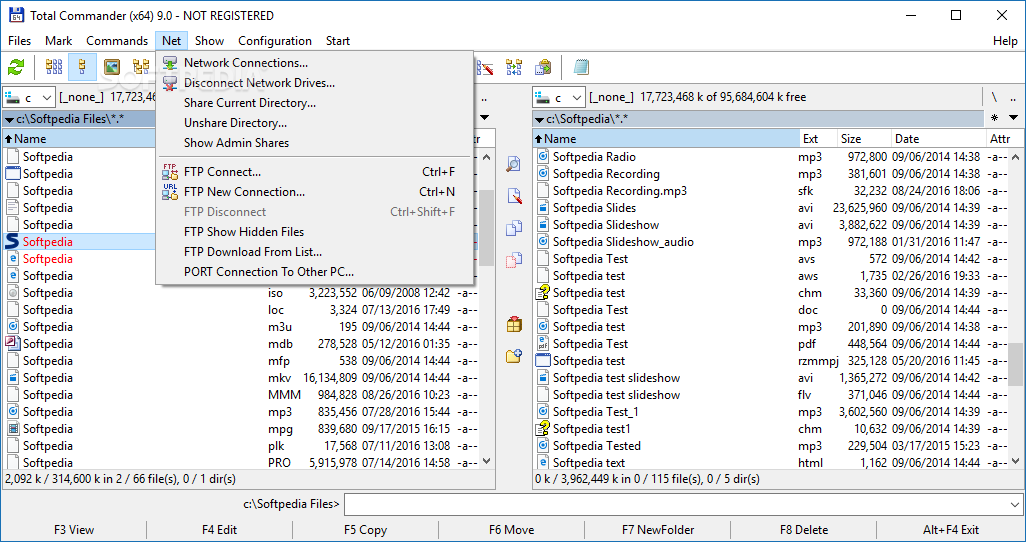Toggle FTP Show Hidden Files option

(244, 232)
